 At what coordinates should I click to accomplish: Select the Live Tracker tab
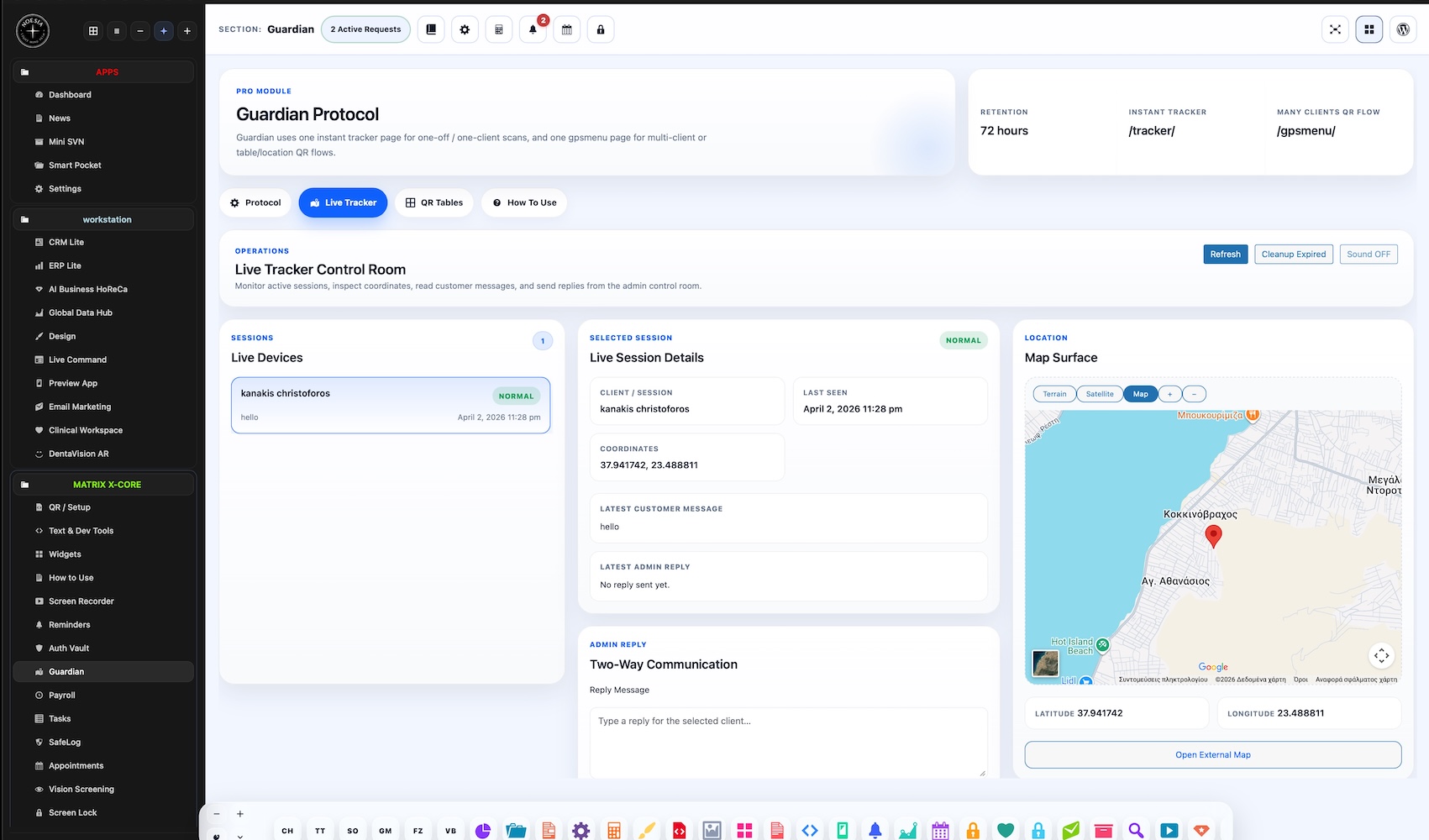(343, 202)
